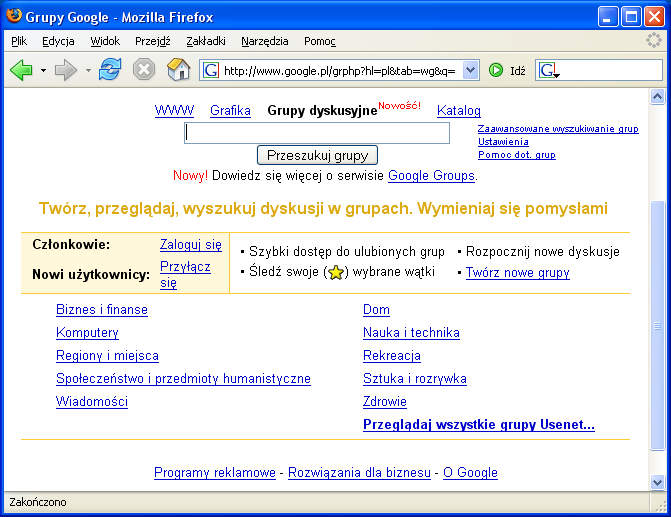Viewport: 671px width, 517px height.
Task: Open the Katalog link
Action: coord(459,110)
